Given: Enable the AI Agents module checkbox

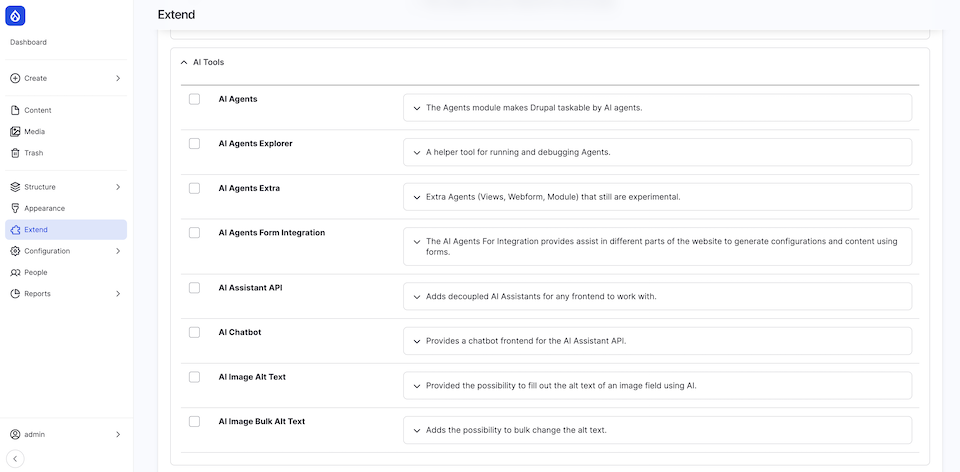Looking at the screenshot, I should pos(194,99).
